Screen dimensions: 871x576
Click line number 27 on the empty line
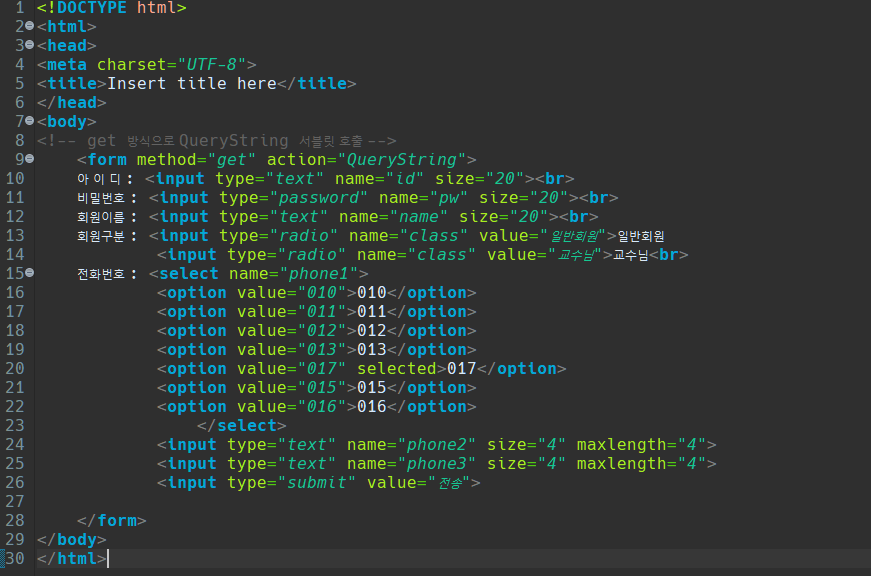pos(15,501)
